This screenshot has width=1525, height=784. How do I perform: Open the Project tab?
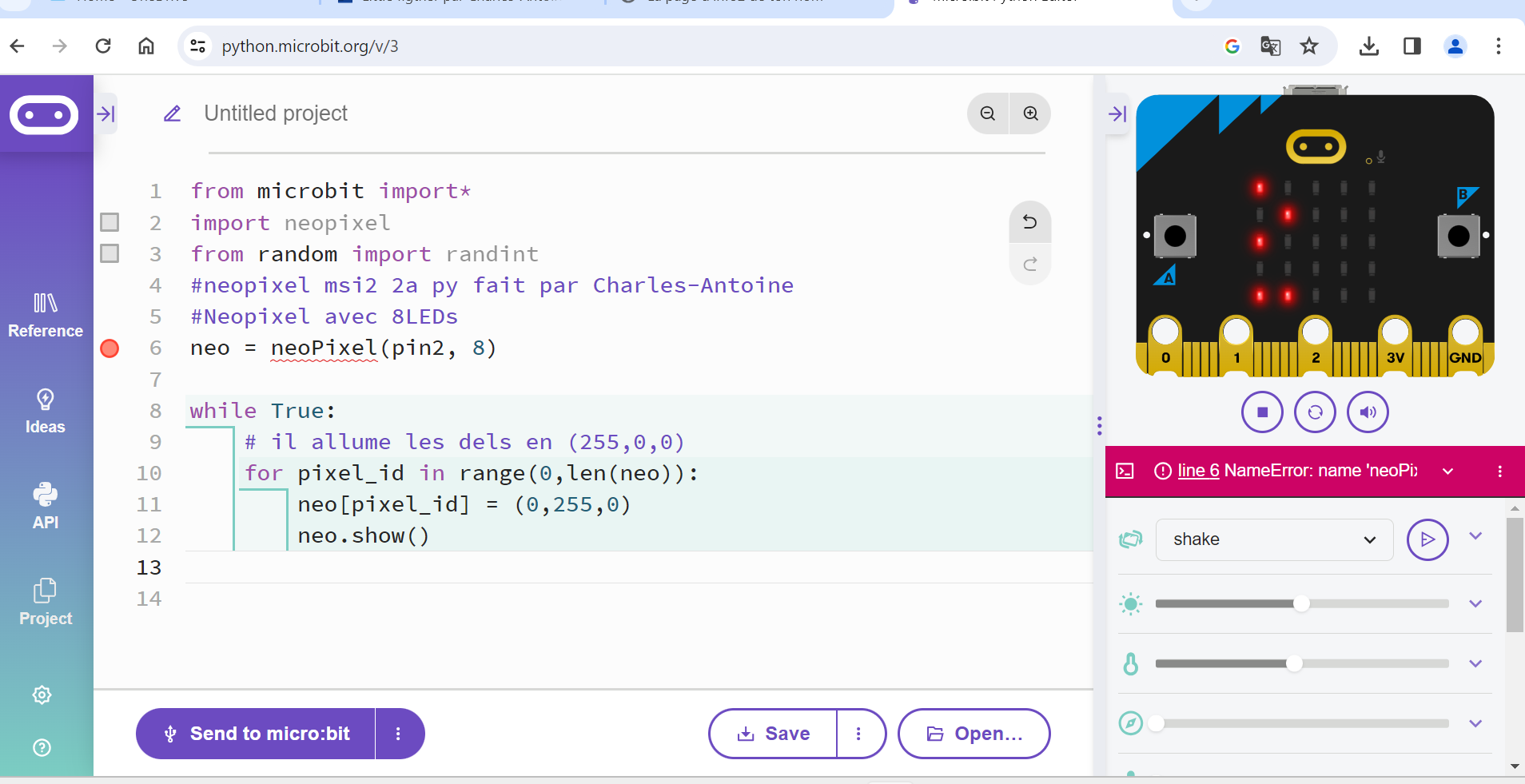[46, 603]
